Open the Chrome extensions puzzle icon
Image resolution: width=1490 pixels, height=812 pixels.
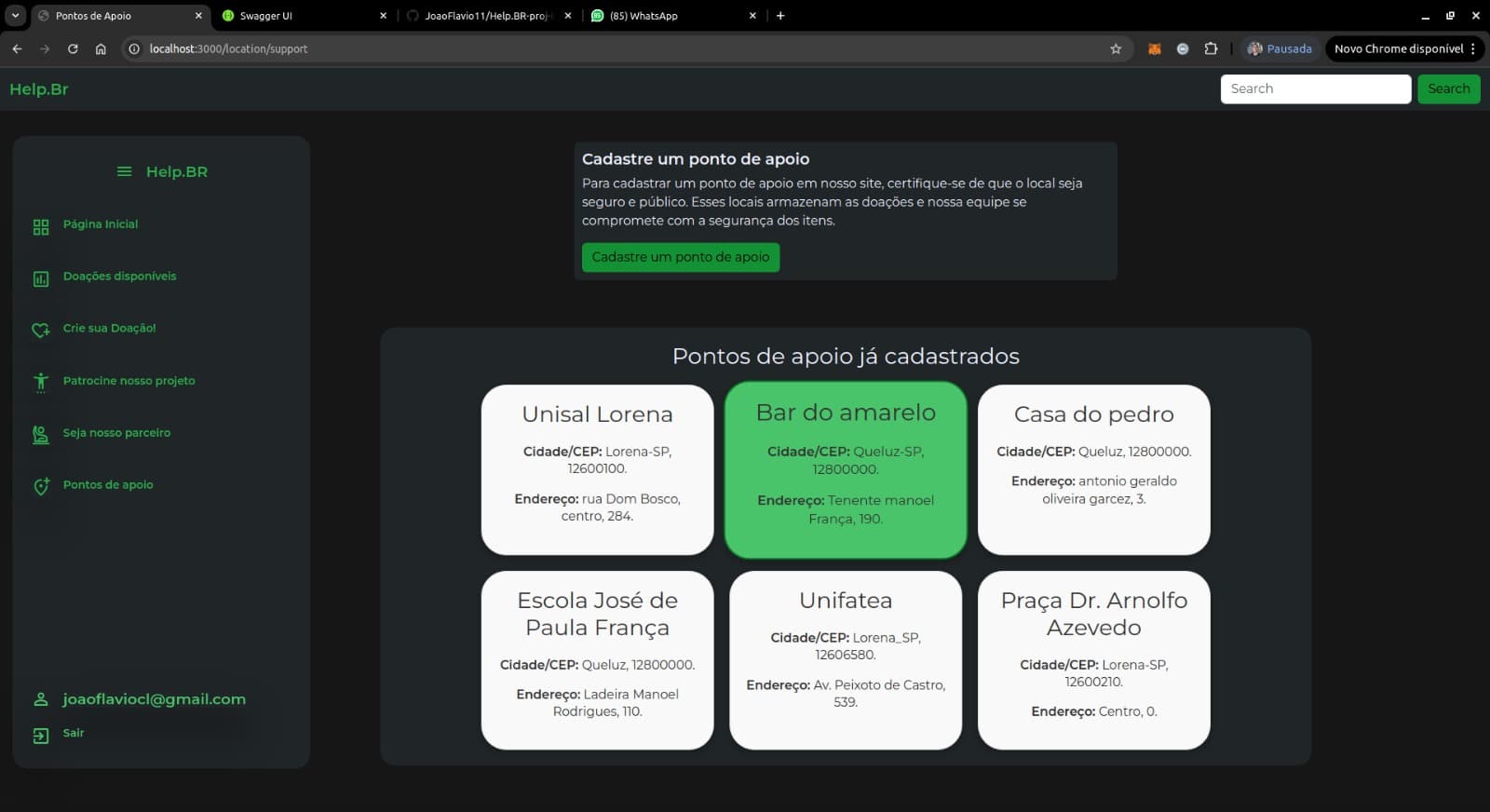tap(1211, 48)
